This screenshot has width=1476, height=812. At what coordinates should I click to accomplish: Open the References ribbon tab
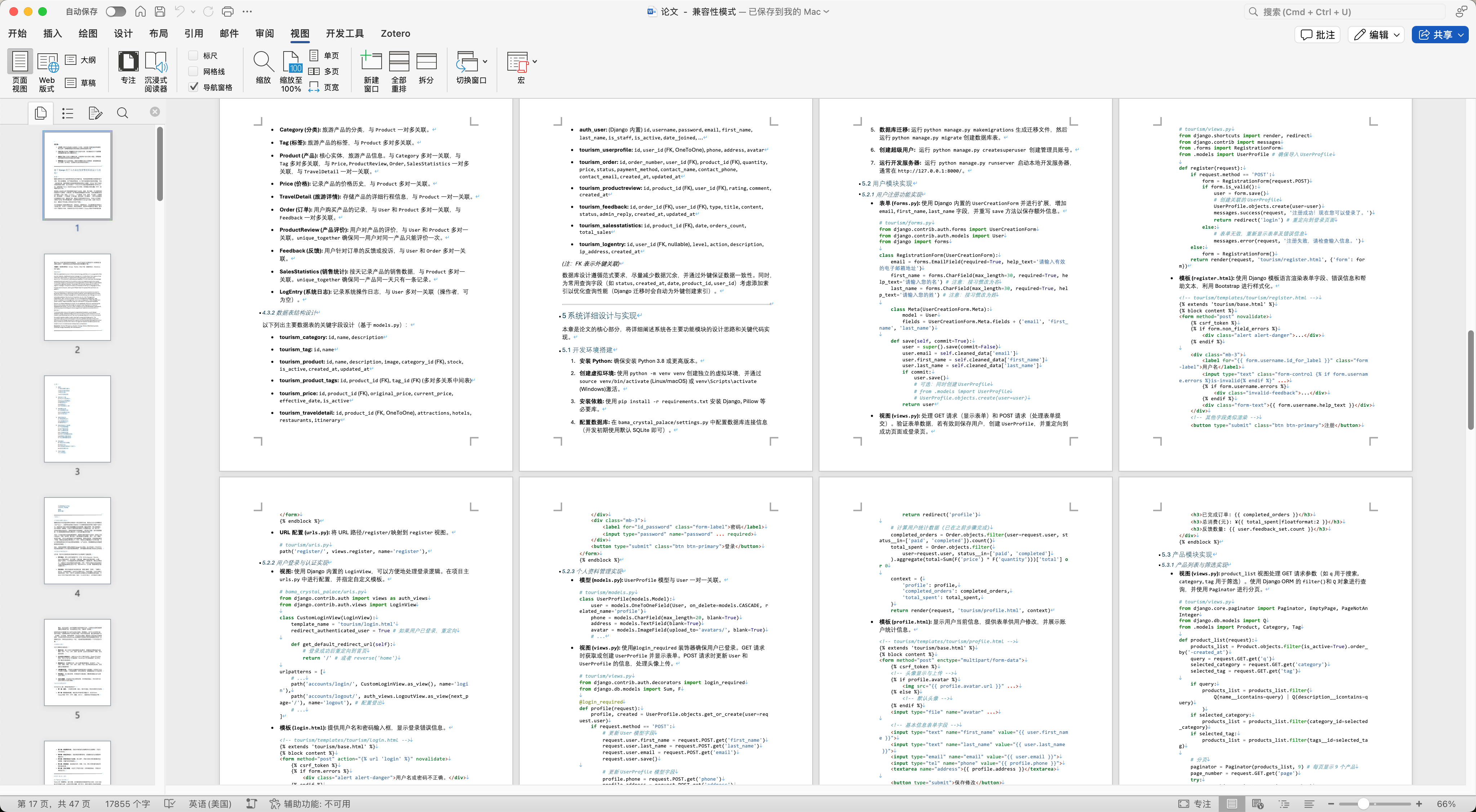pyautogui.click(x=194, y=33)
